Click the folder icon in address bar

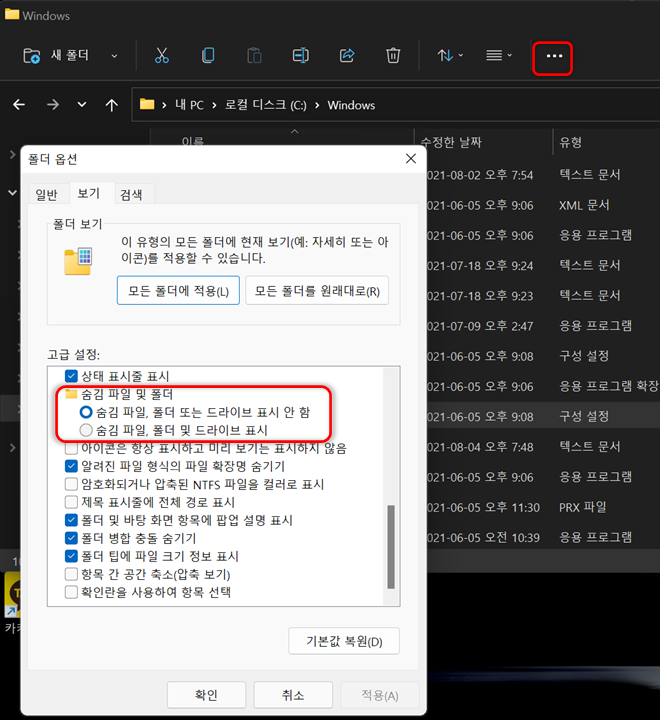(x=147, y=104)
